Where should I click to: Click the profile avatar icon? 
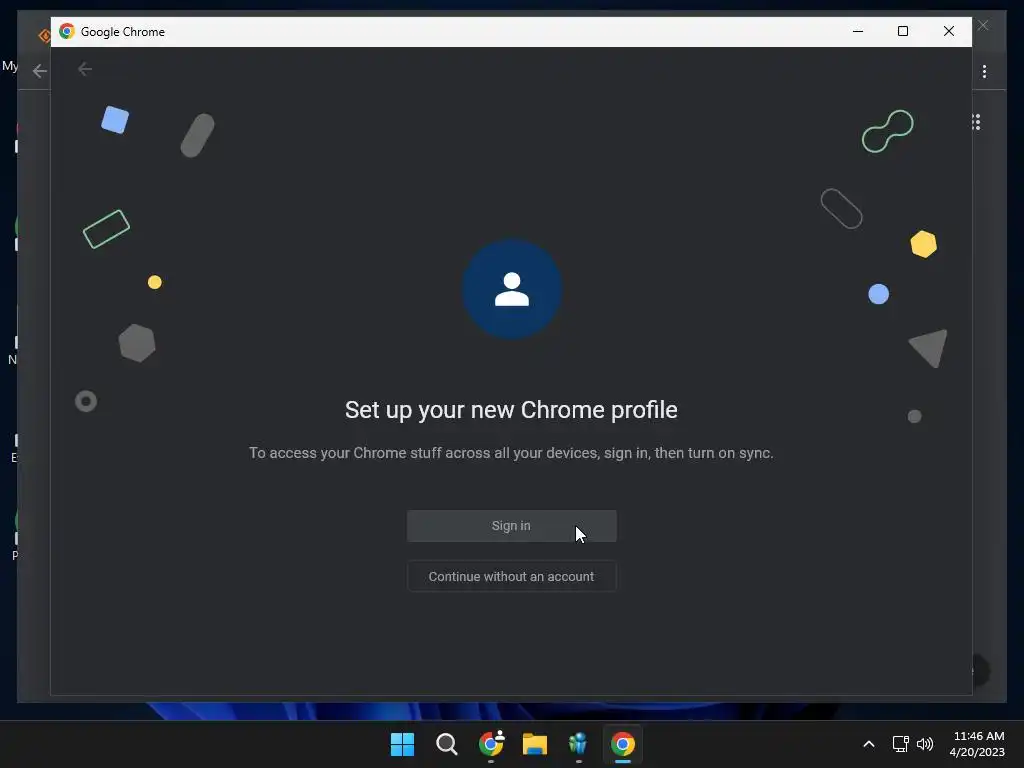click(x=511, y=289)
